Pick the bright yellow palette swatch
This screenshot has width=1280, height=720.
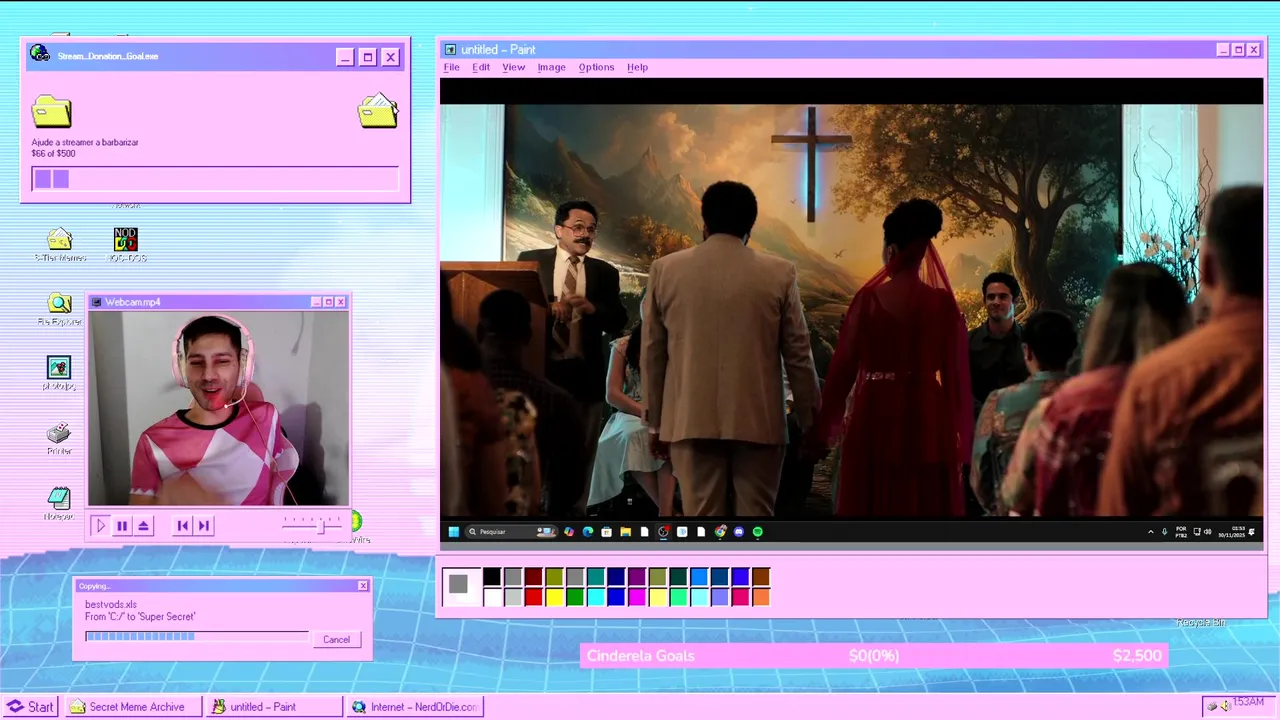coord(554,597)
